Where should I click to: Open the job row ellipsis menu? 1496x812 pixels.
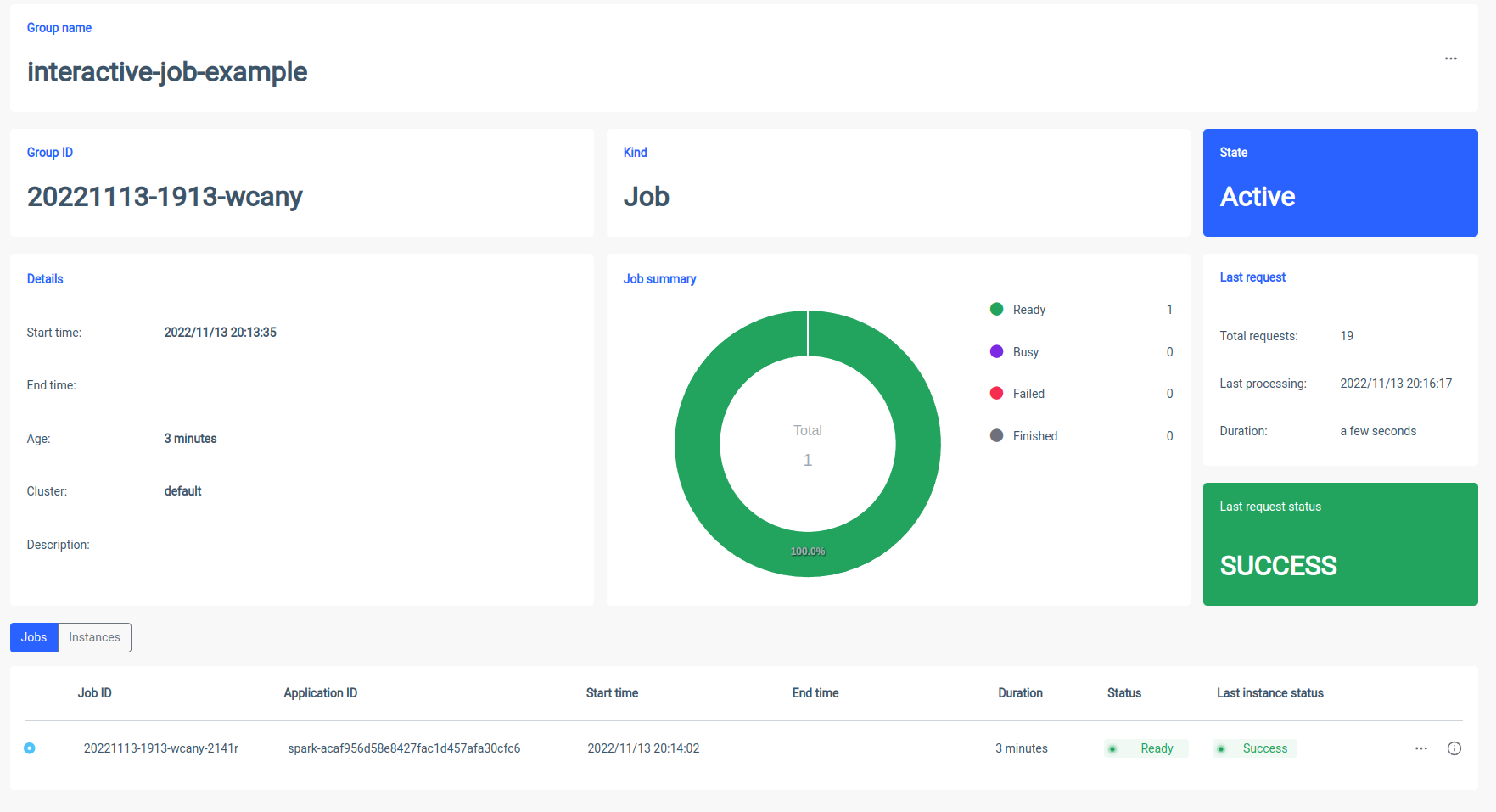point(1421,748)
